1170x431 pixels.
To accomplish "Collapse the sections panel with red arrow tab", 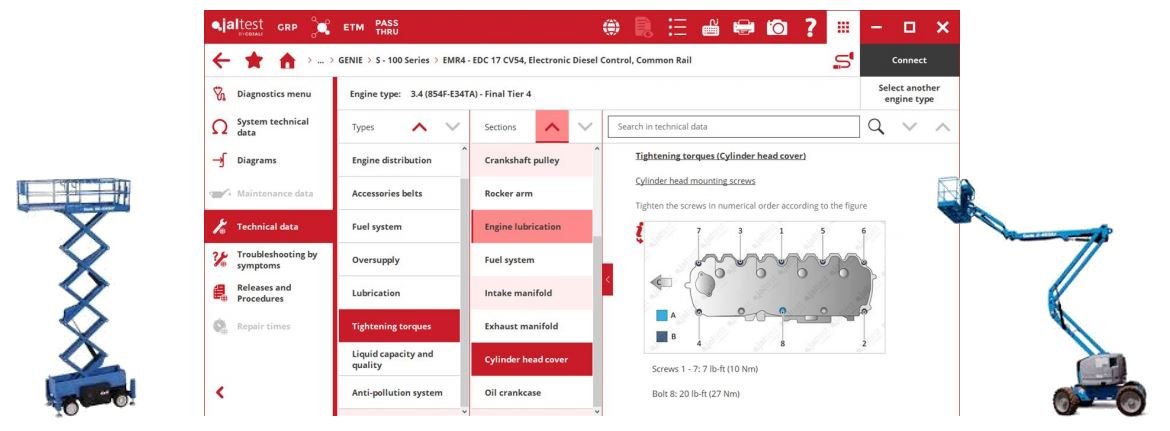I will point(607,280).
